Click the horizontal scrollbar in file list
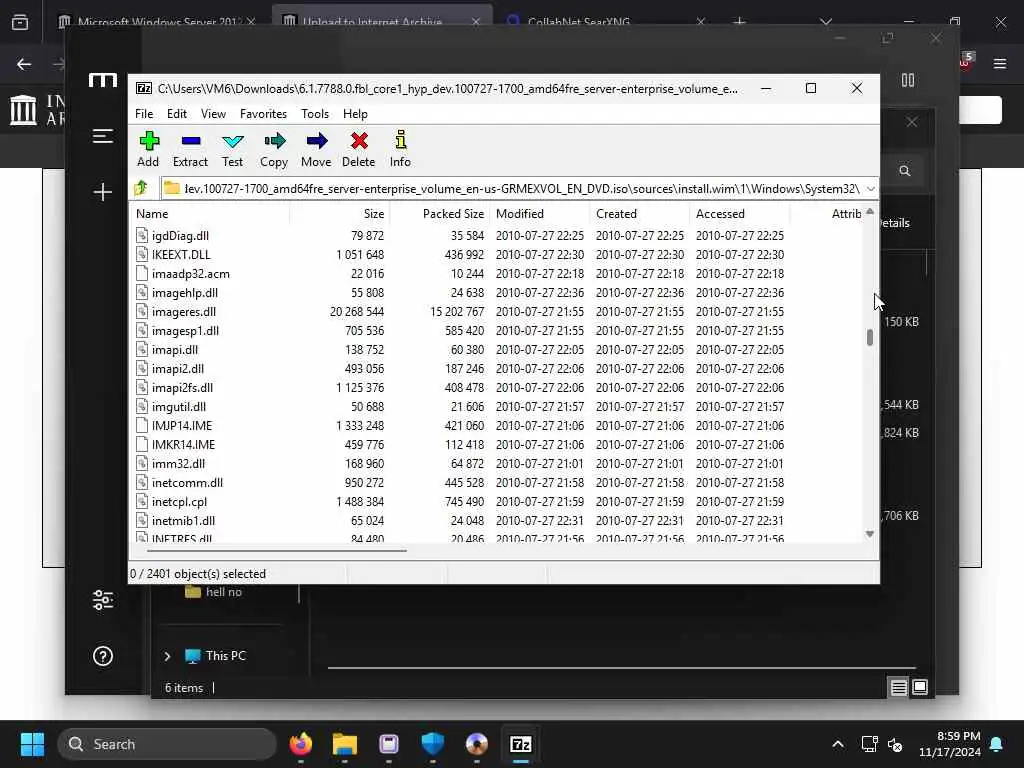 pyautogui.click(x=277, y=551)
